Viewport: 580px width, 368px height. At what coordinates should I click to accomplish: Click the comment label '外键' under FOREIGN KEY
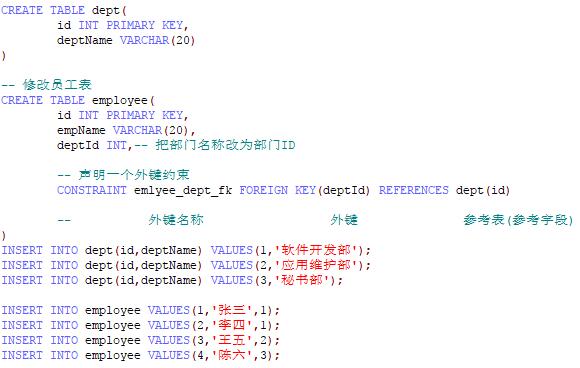pos(344,220)
